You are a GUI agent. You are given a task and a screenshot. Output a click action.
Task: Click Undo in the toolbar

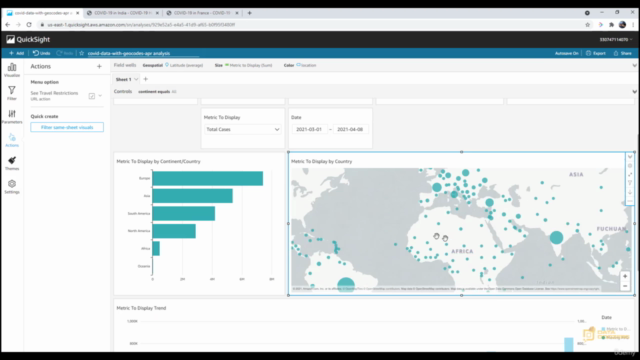click(x=41, y=53)
